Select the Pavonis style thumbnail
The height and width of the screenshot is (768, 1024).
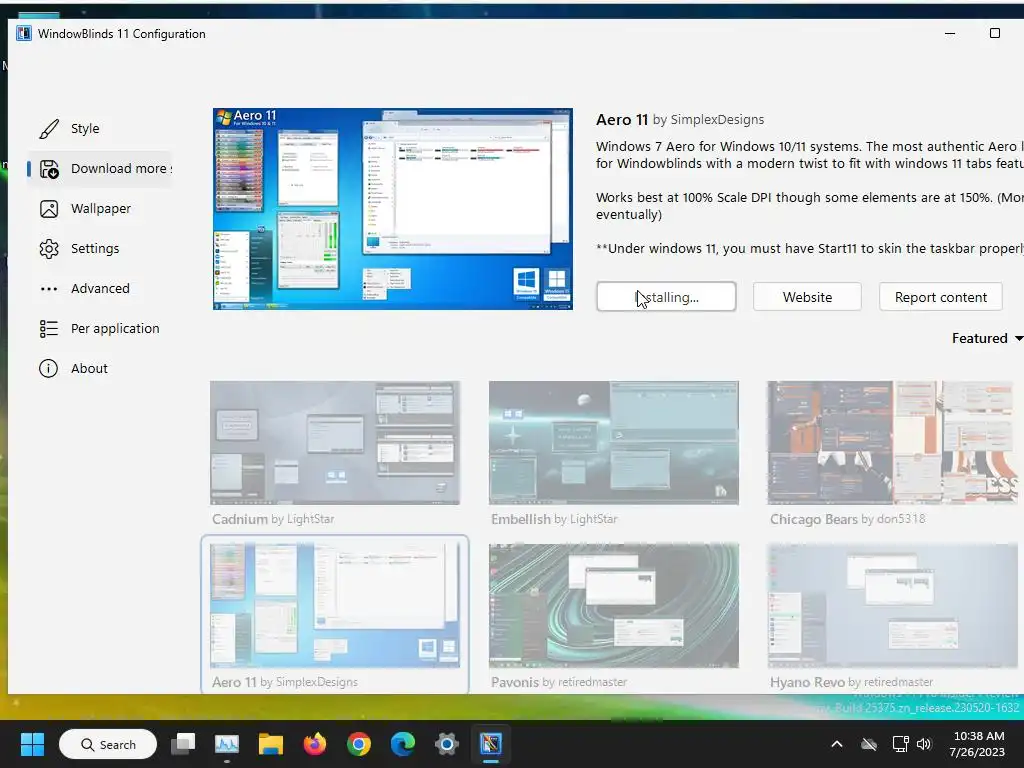point(614,605)
